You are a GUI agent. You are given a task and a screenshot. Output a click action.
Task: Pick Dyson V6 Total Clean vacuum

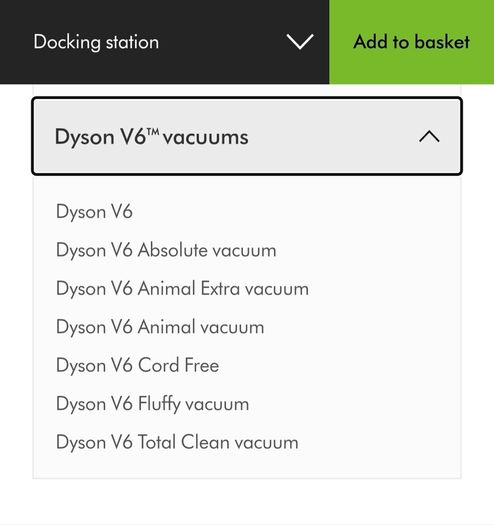tap(177, 442)
